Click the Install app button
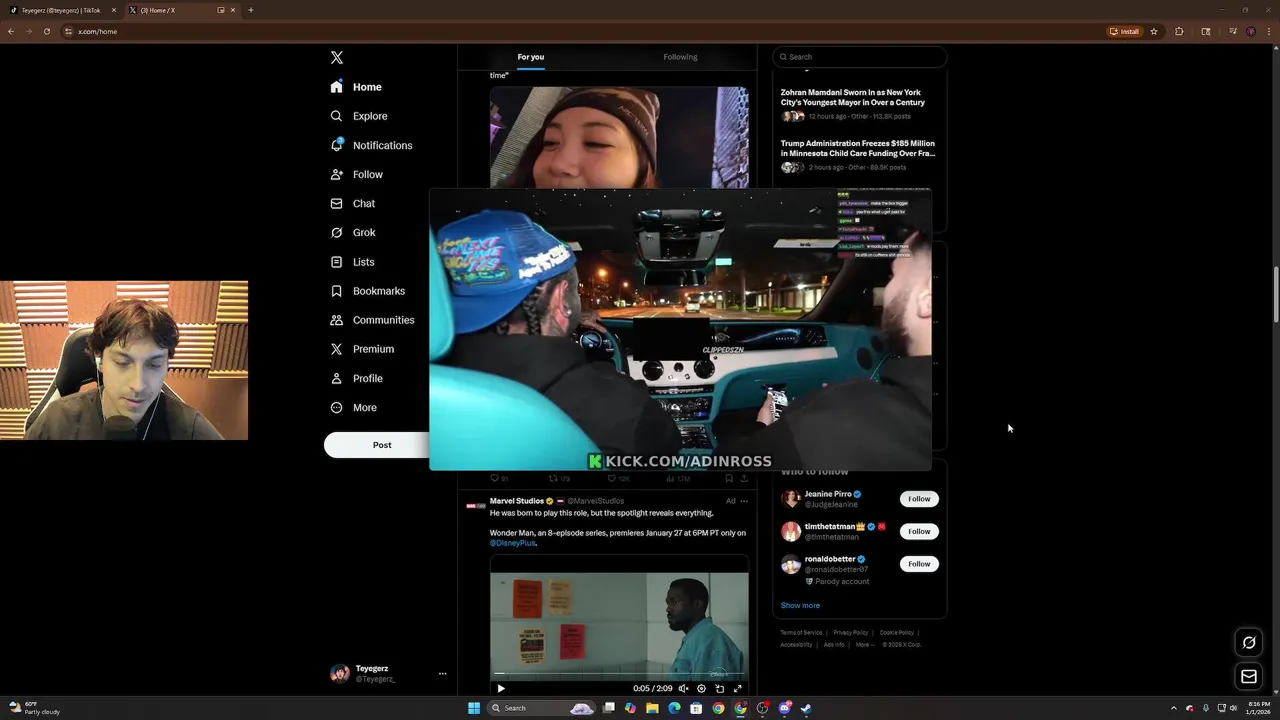The height and width of the screenshot is (720, 1280). [x=1124, y=31]
